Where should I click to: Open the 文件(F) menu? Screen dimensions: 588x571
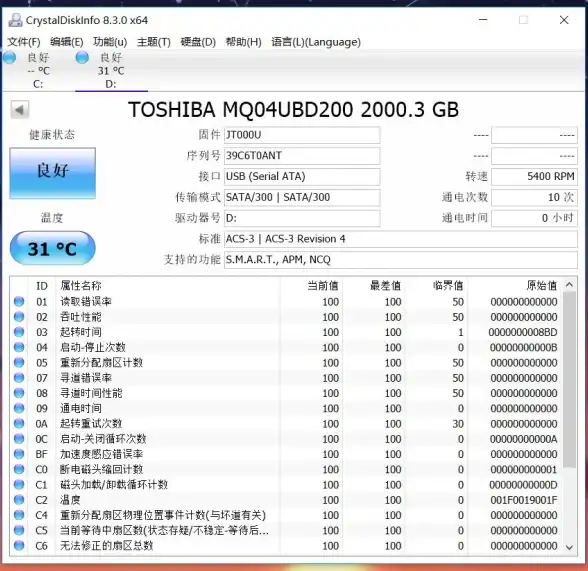[24, 42]
